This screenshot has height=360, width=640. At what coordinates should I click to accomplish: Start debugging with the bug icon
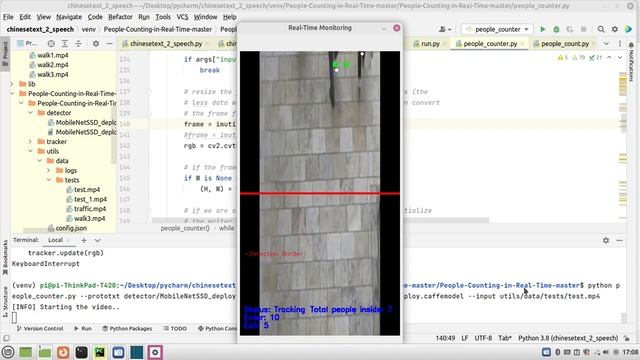click(556, 29)
